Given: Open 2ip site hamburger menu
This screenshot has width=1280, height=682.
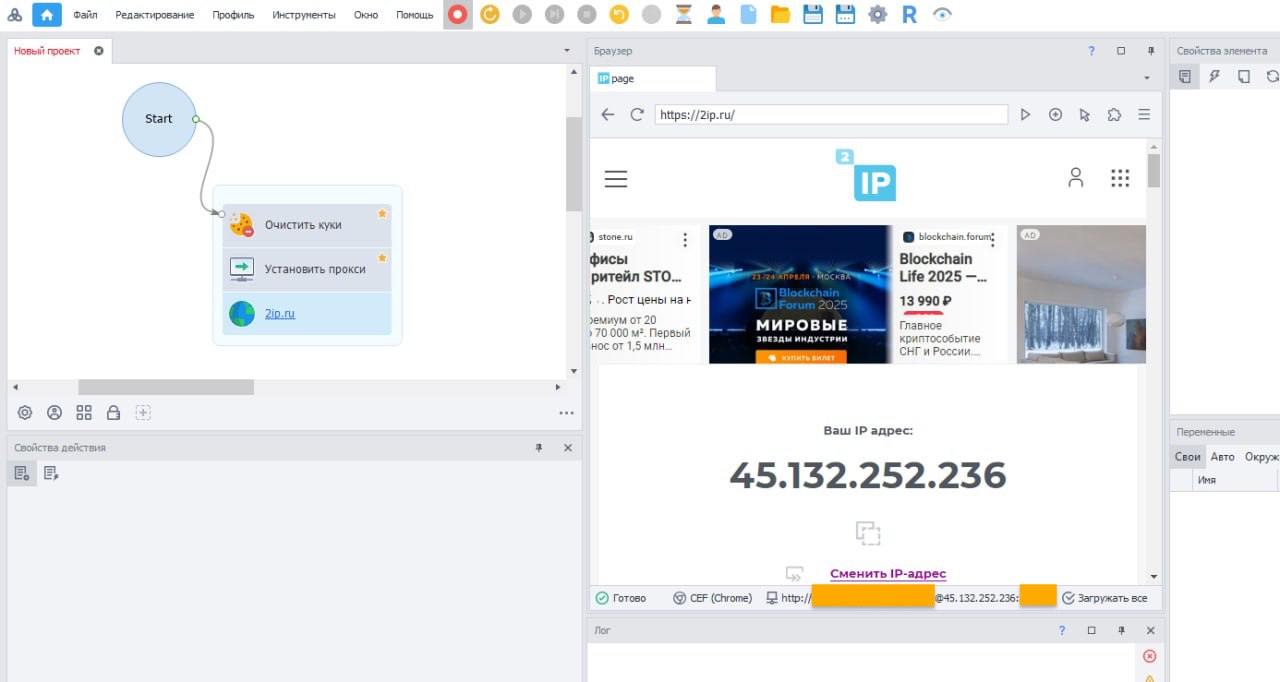Looking at the screenshot, I should click(x=616, y=179).
